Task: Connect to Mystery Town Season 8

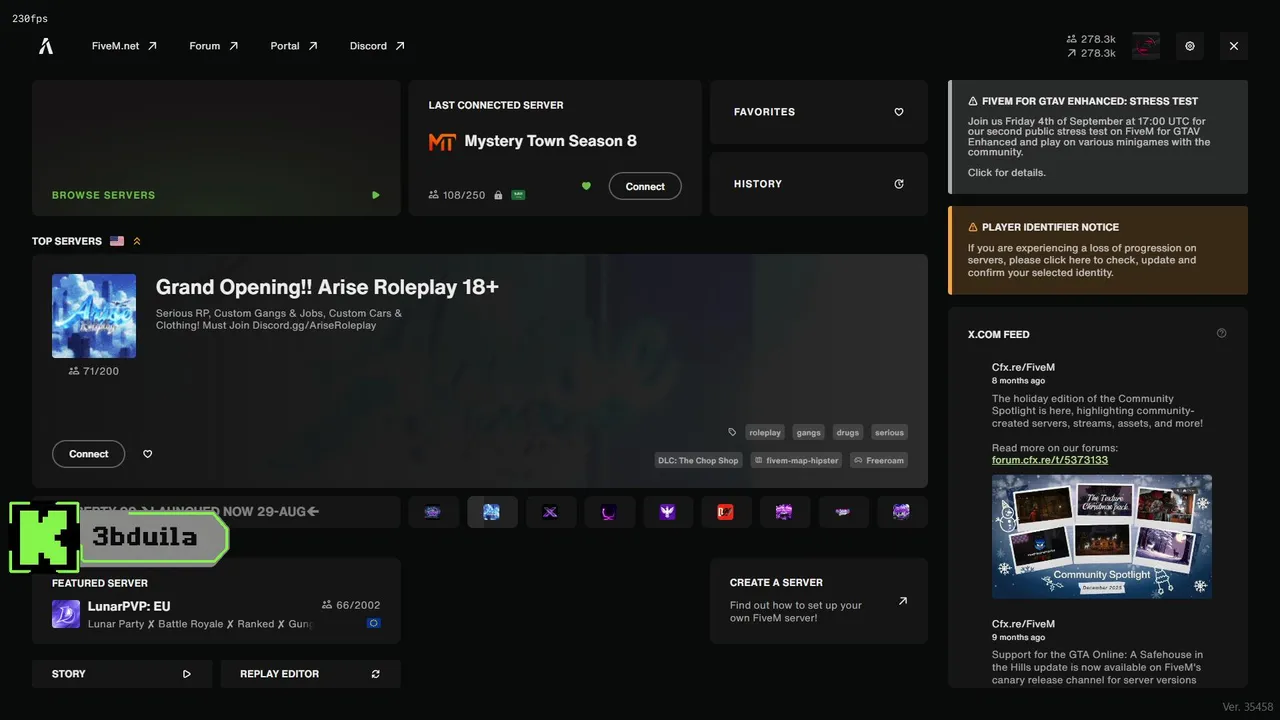Action: coord(645,186)
